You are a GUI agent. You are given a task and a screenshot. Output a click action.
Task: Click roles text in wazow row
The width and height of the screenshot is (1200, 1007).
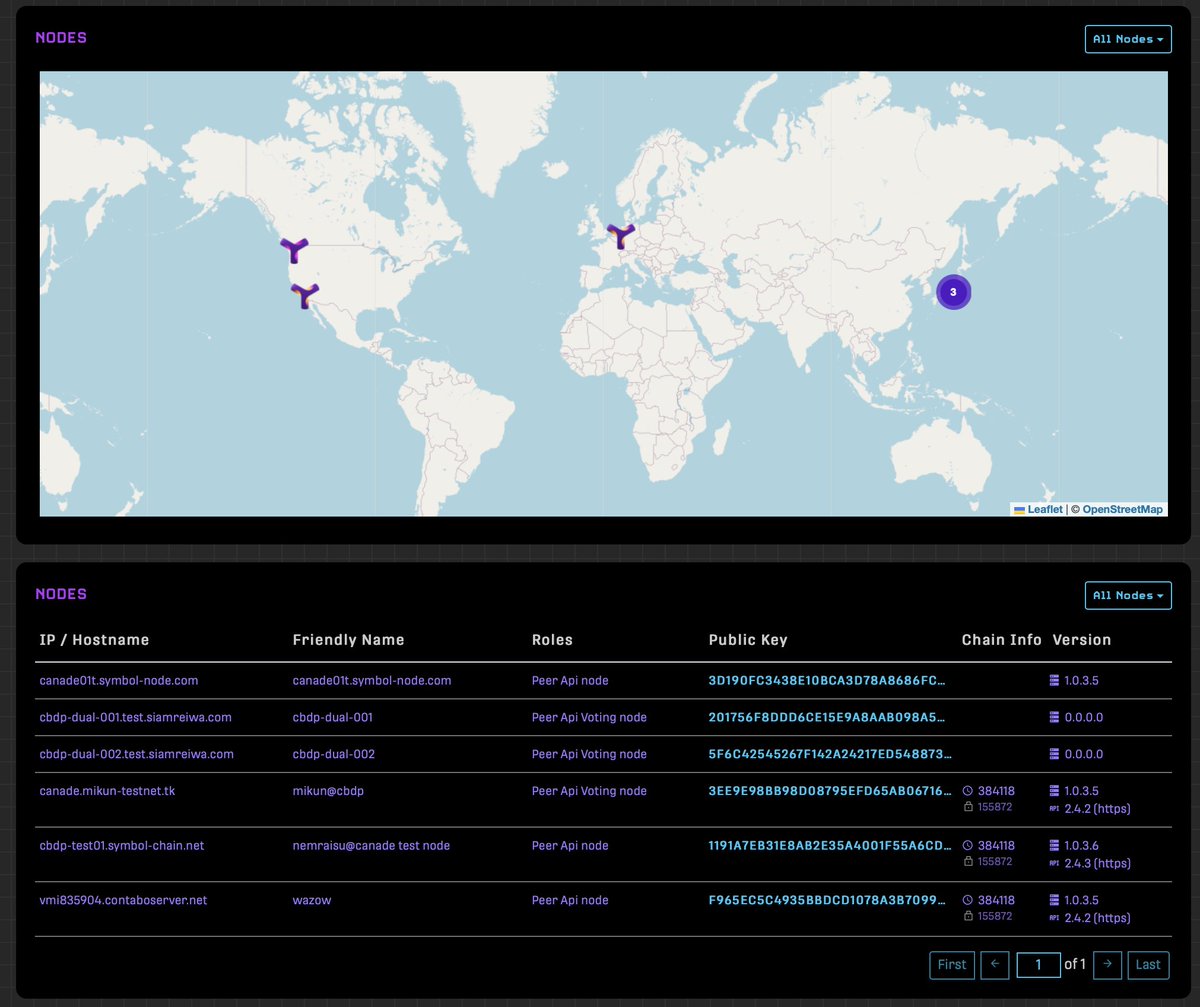tap(570, 900)
